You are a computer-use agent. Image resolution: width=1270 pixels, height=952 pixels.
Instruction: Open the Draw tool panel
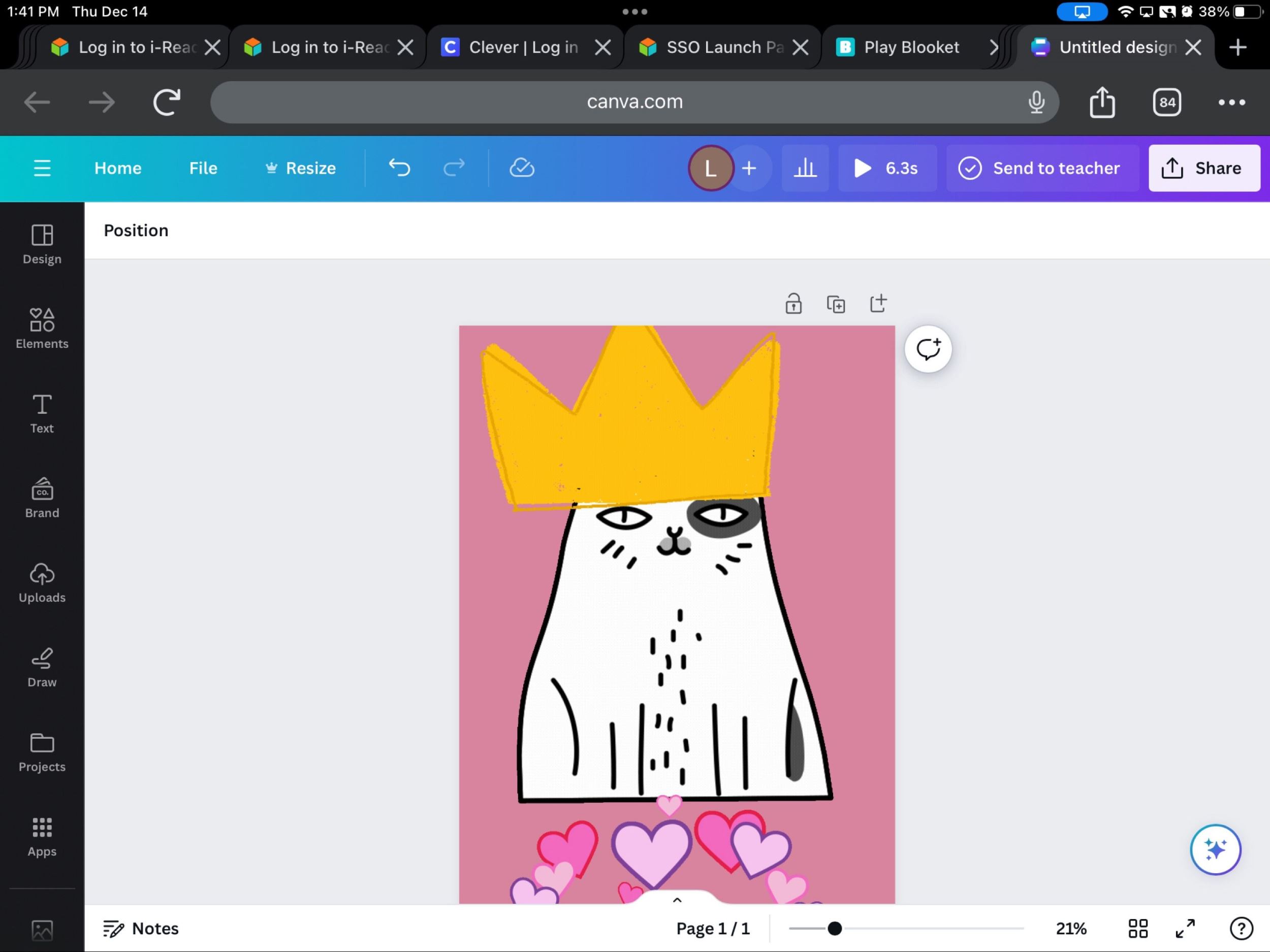click(42, 667)
